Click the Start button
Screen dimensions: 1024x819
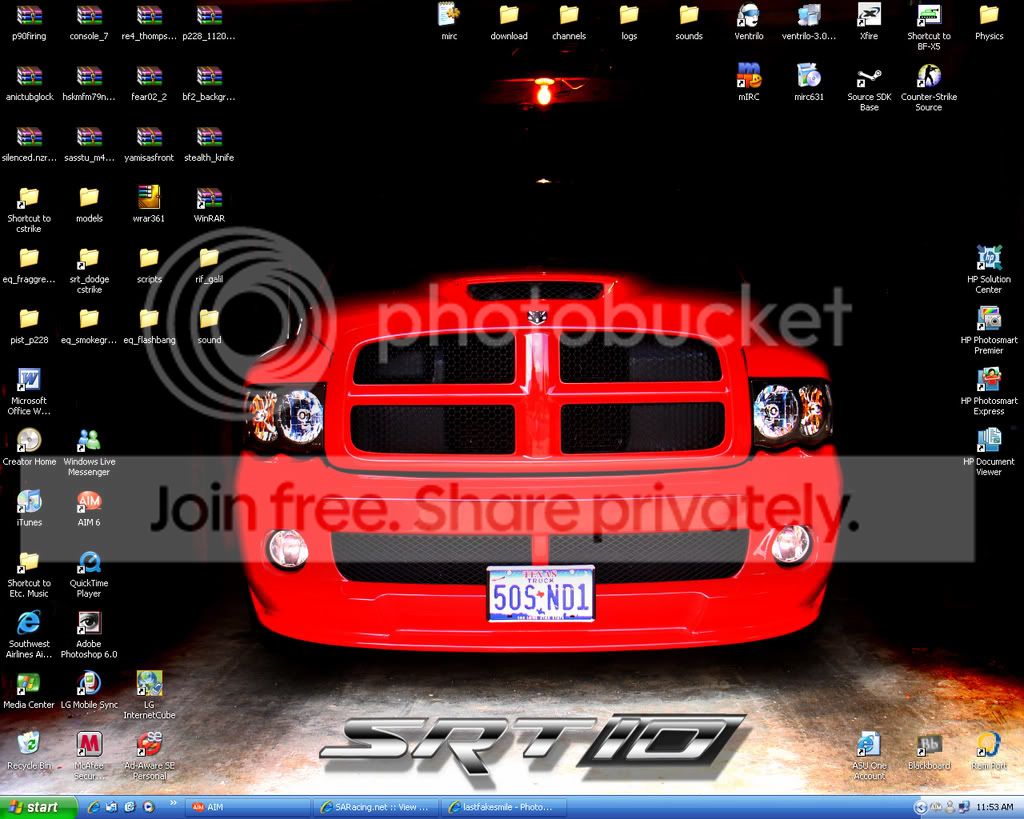(38, 807)
